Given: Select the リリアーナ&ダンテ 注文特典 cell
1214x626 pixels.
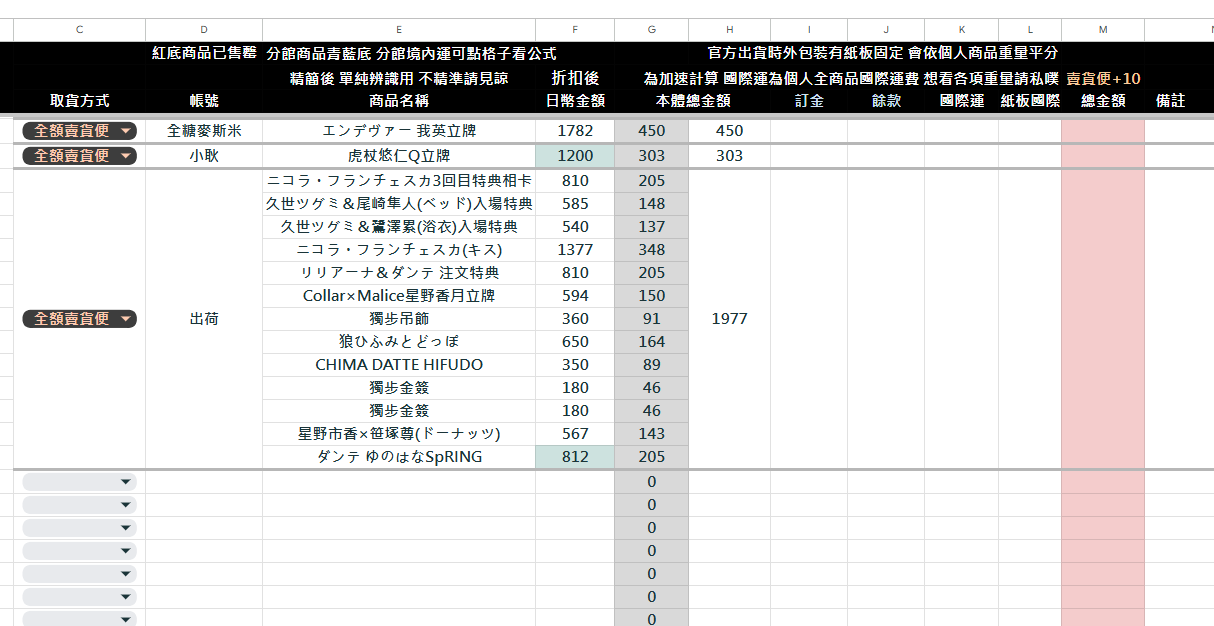Looking at the screenshot, I should click(x=399, y=273).
